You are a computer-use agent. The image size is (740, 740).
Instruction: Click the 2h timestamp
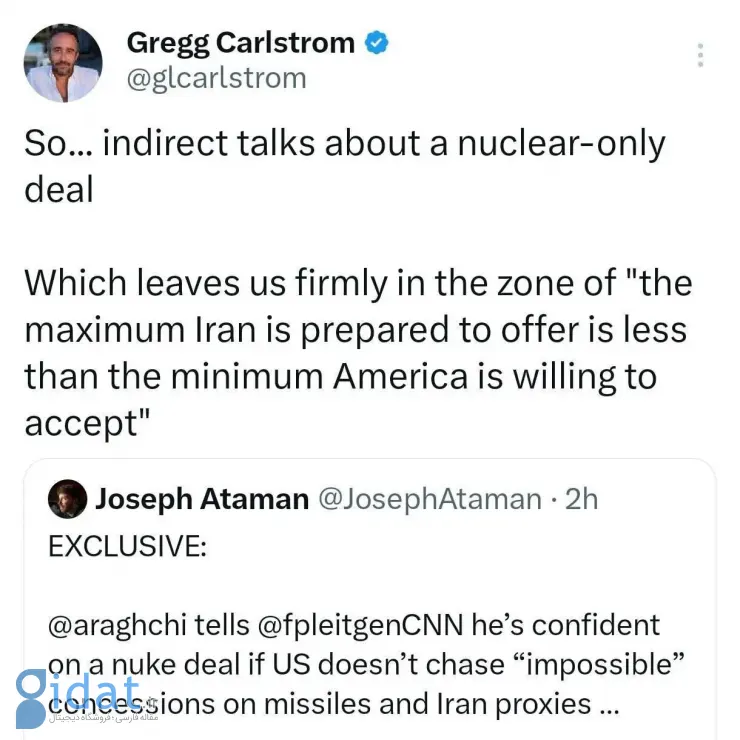[x=581, y=499]
